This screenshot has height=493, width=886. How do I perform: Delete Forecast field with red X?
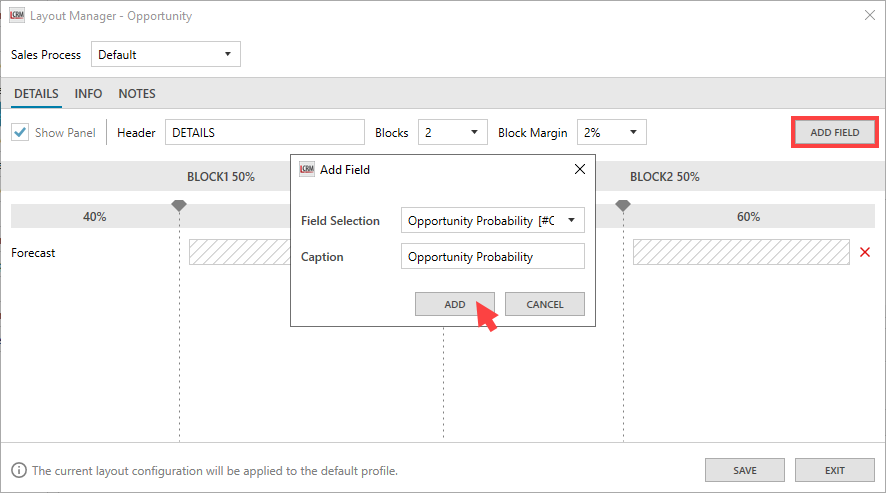(865, 253)
